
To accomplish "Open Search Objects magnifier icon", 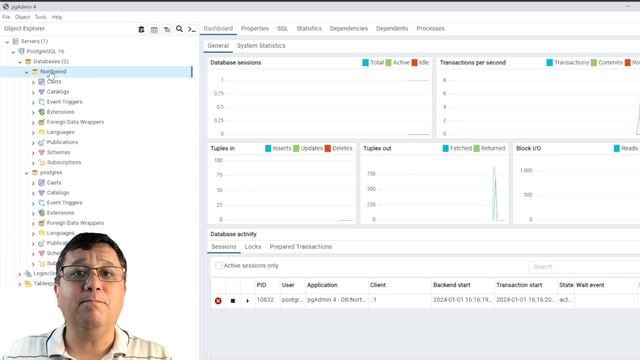I will coord(179,29).
